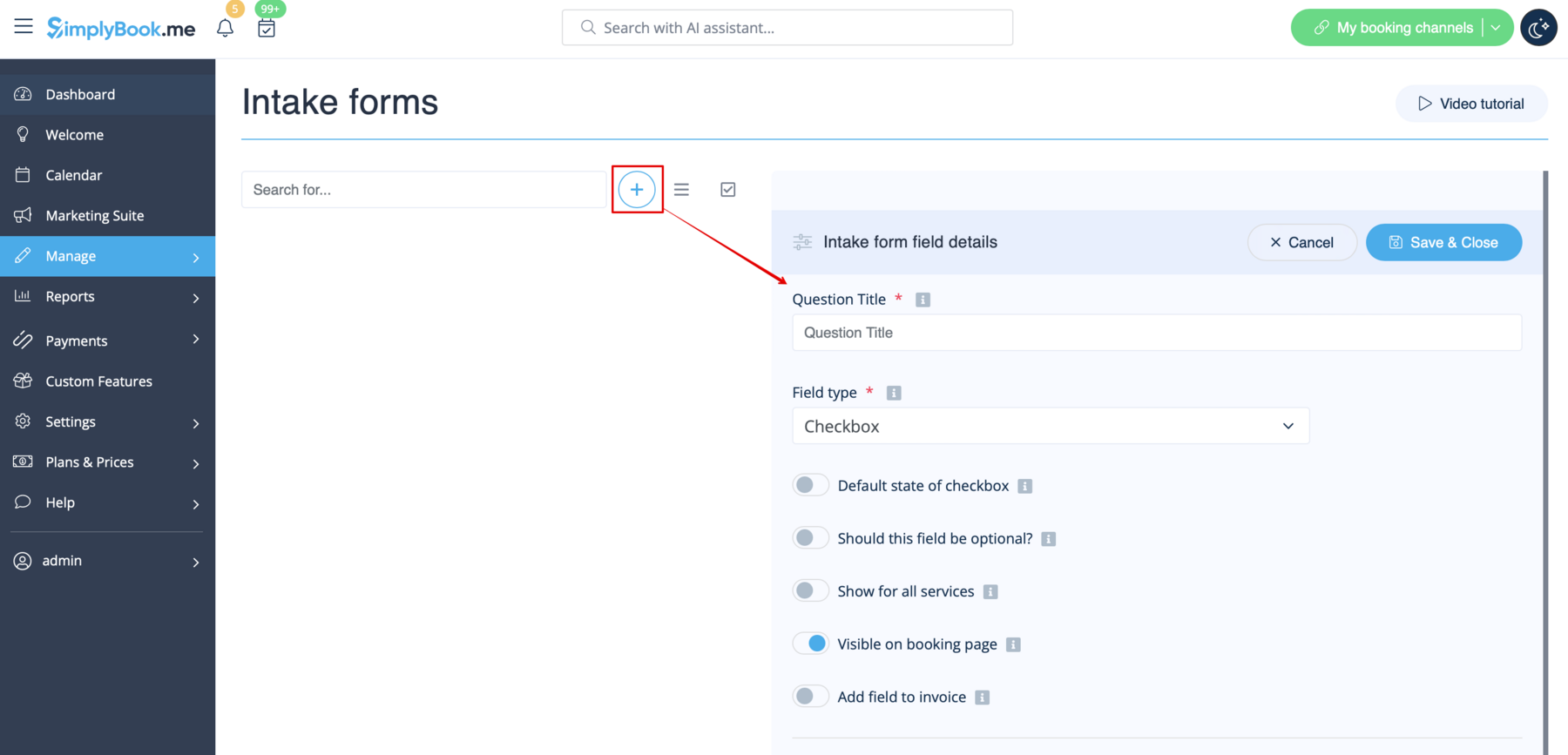Click info icon beside Add field to invoice
Image resolution: width=1568 pixels, height=755 pixels.
[x=982, y=698]
